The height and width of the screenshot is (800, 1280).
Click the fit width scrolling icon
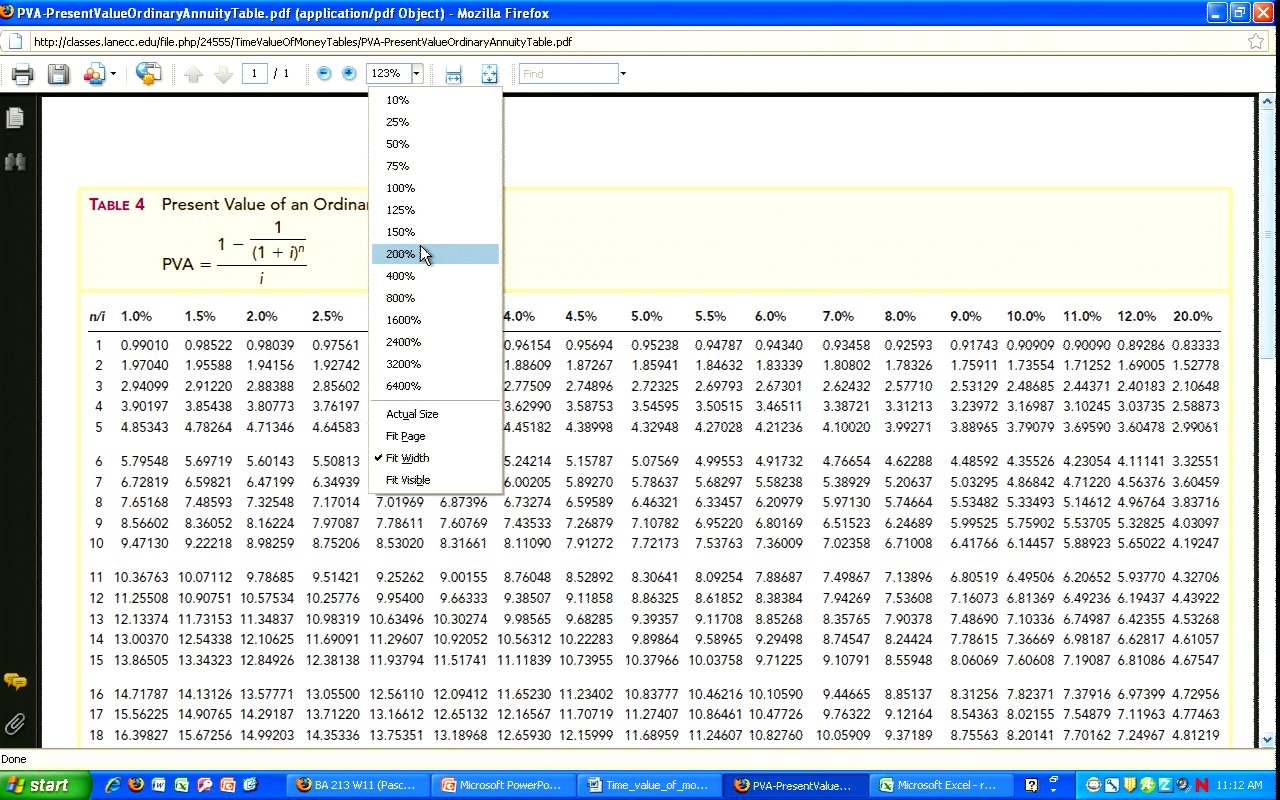(453, 74)
